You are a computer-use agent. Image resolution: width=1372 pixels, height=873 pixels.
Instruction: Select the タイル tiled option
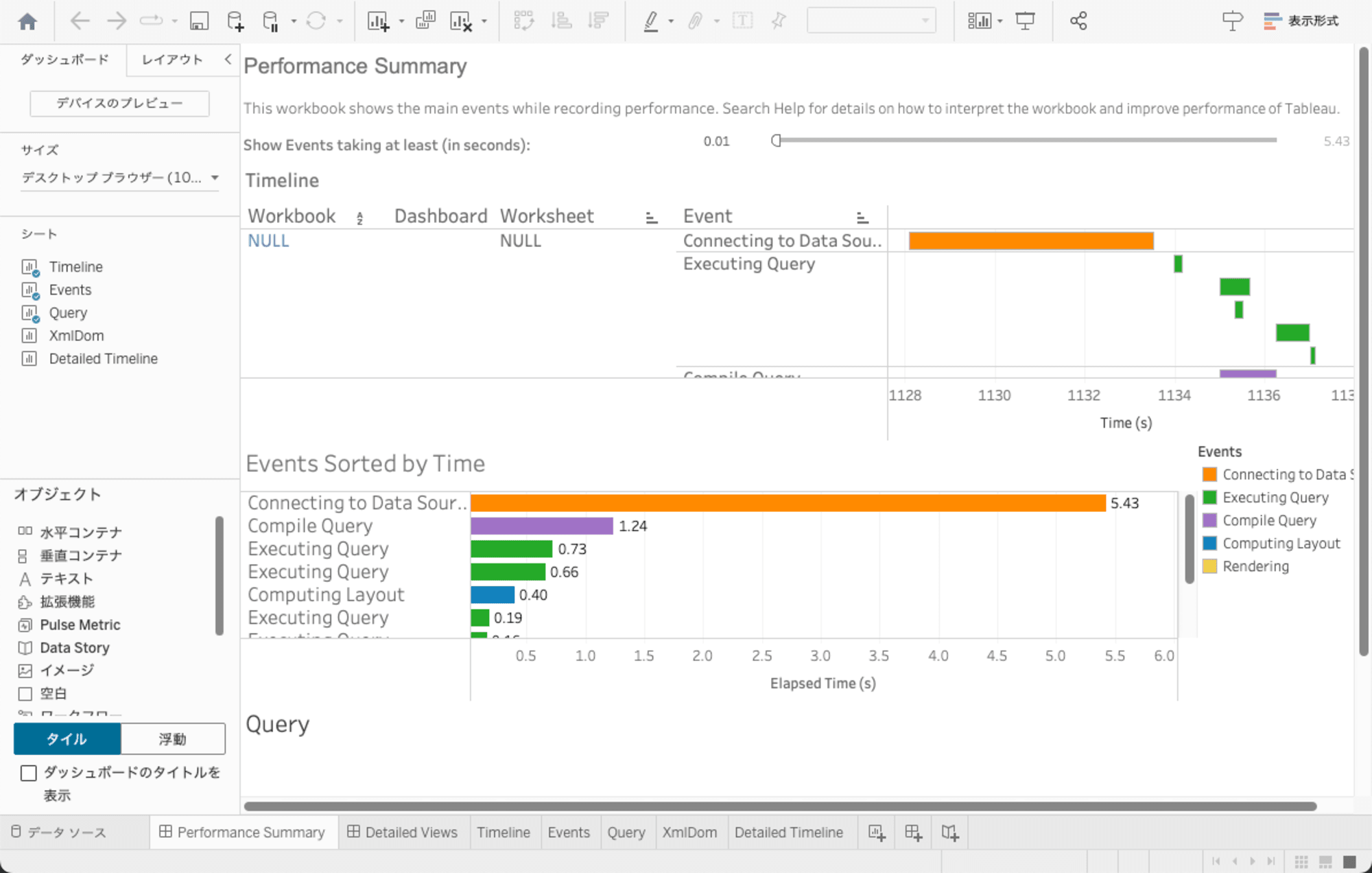(67, 739)
